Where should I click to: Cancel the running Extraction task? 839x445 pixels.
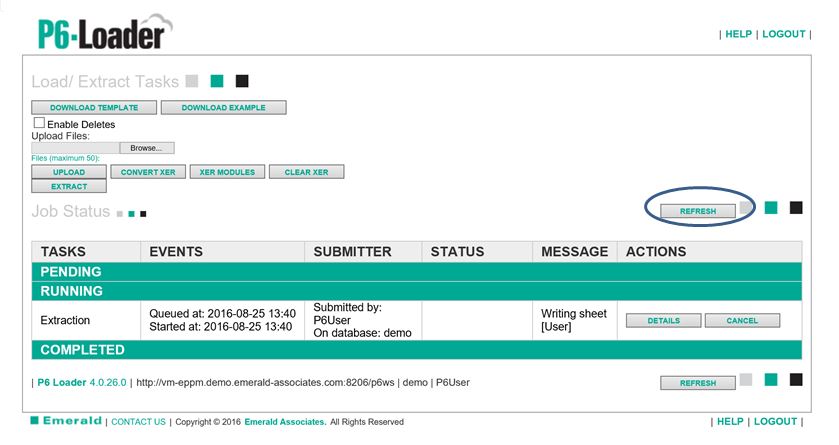coord(742,321)
